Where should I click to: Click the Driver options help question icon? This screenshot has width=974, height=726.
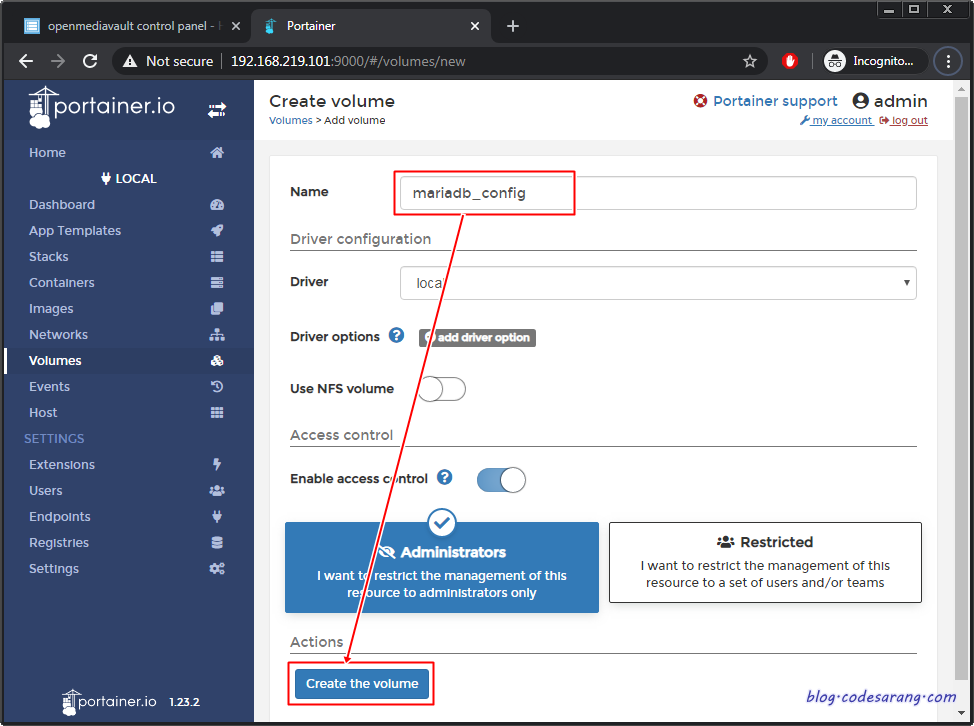pyautogui.click(x=396, y=335)
